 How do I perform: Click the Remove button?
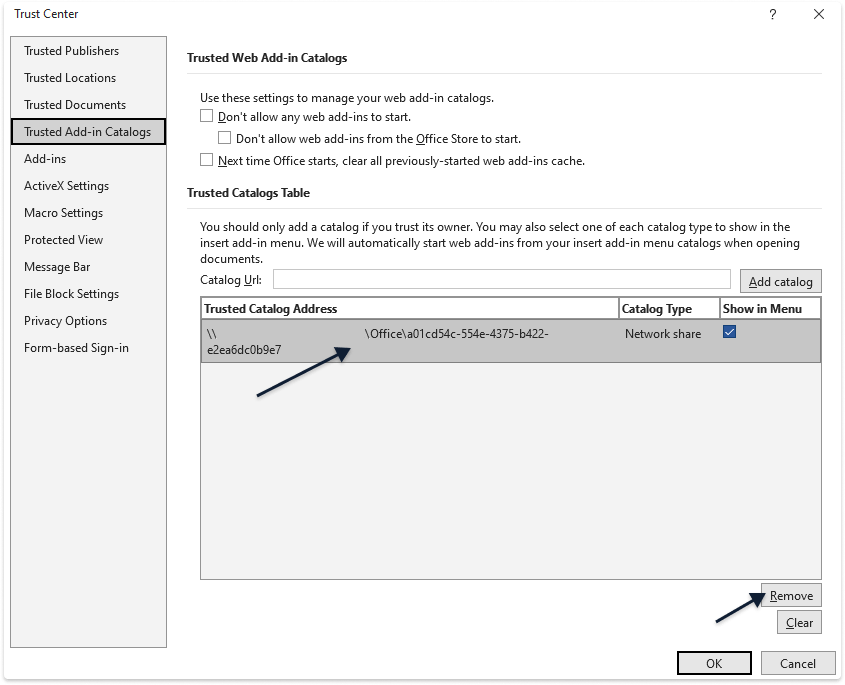coord(790,596)
